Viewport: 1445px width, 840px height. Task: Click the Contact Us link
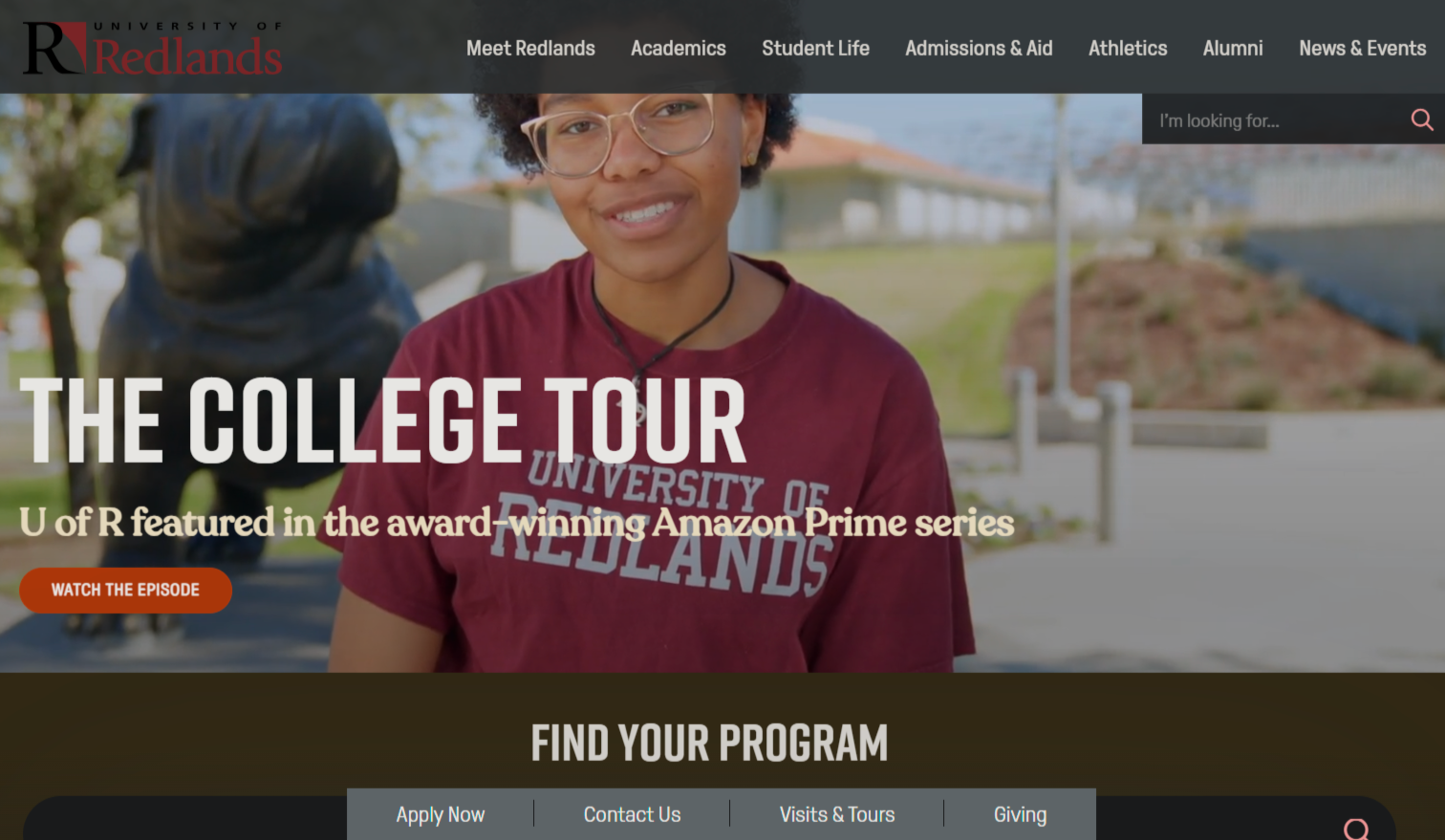(632, 814)
